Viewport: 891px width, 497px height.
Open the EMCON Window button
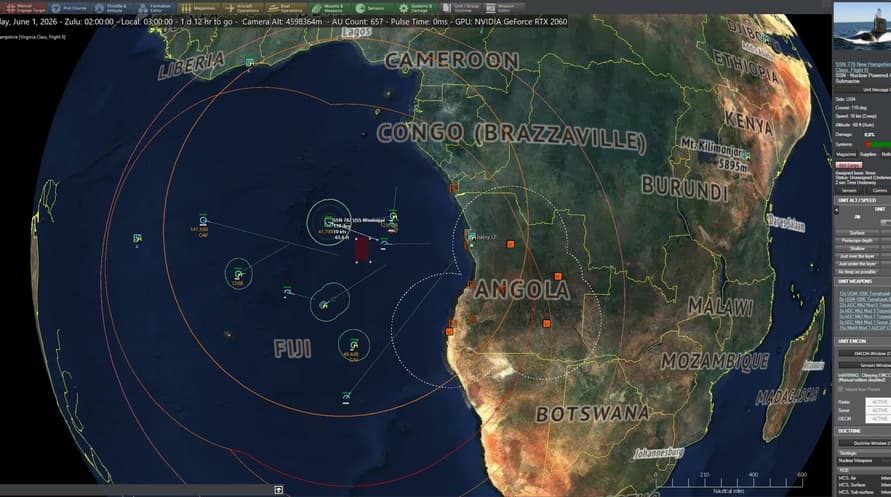(x=865, y=353)
